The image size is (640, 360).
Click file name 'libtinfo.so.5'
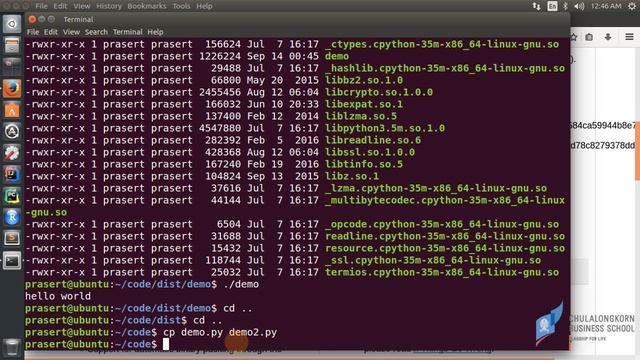364,164
